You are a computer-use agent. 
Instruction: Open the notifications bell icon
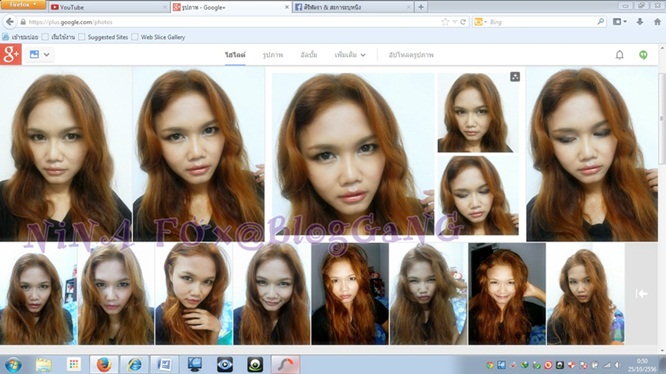pyautogui.click(x=619, y=55)
